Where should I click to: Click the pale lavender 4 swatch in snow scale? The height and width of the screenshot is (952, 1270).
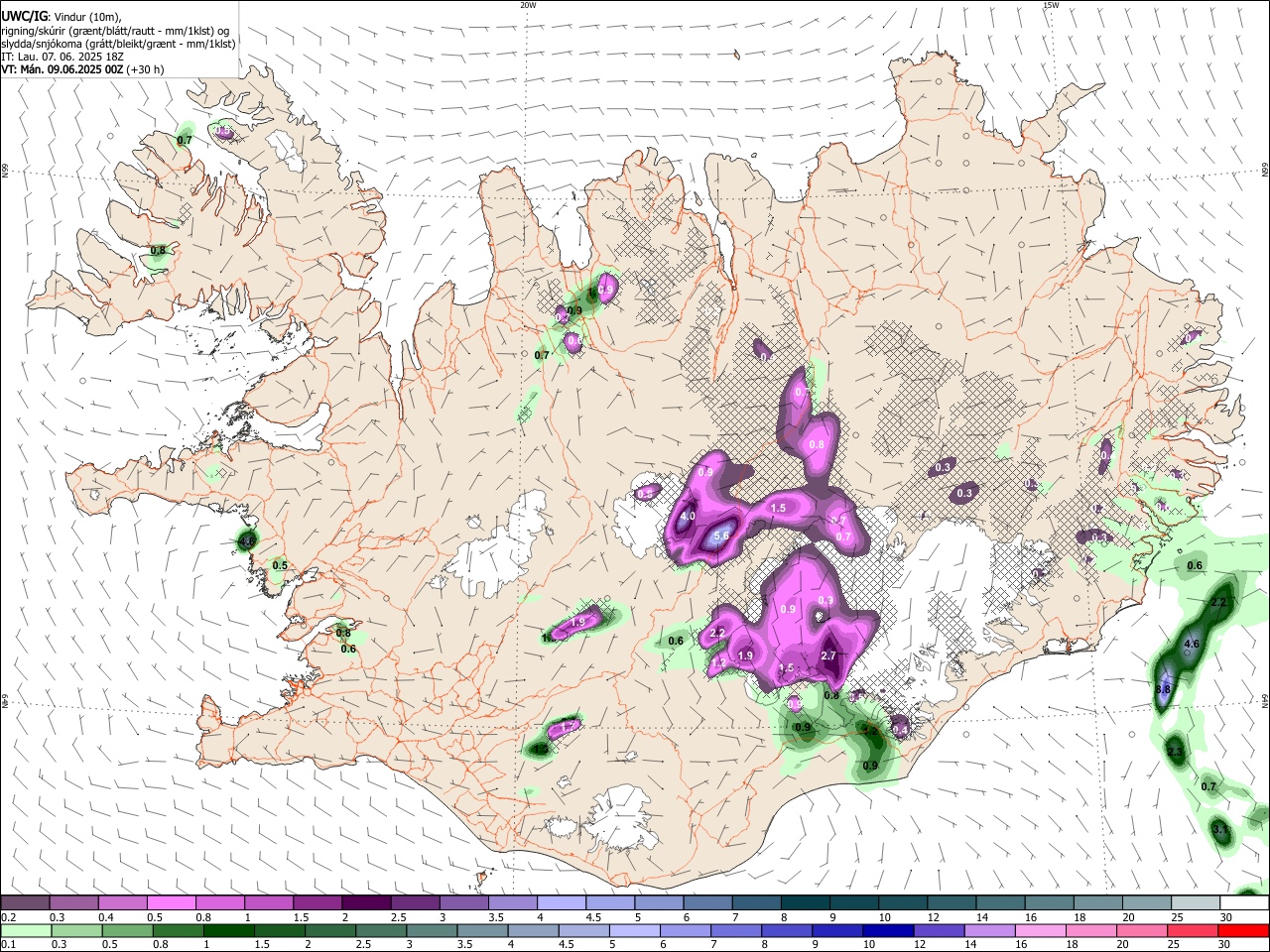point(562,903)
